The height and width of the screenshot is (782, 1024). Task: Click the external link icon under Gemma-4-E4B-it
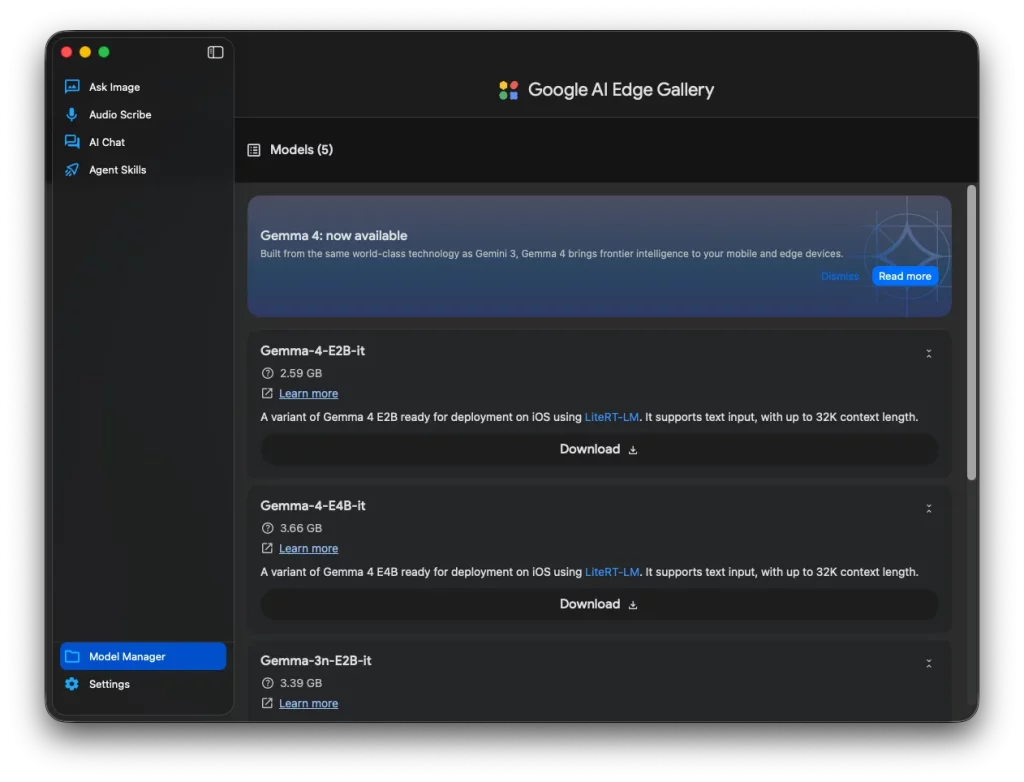[267, 548]
